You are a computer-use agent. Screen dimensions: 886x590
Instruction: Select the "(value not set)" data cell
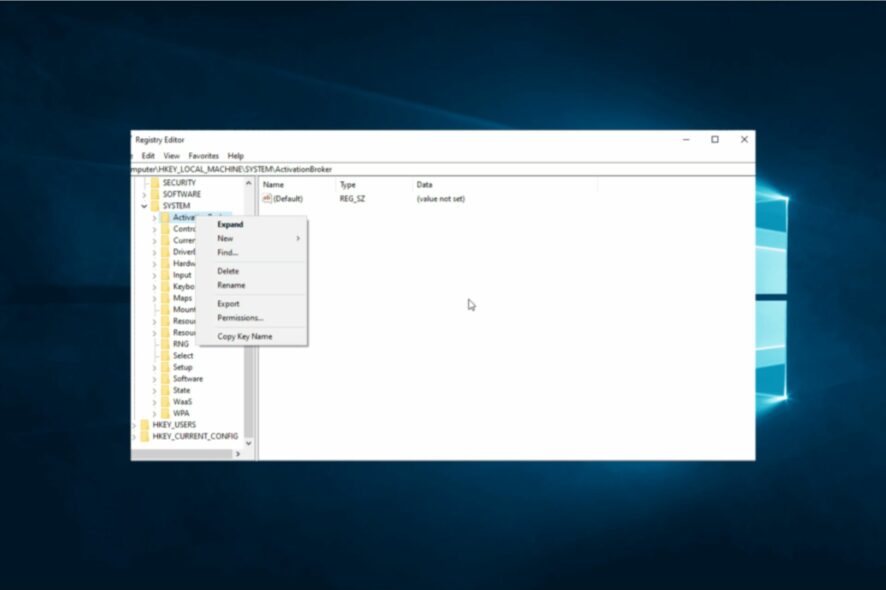441,199
